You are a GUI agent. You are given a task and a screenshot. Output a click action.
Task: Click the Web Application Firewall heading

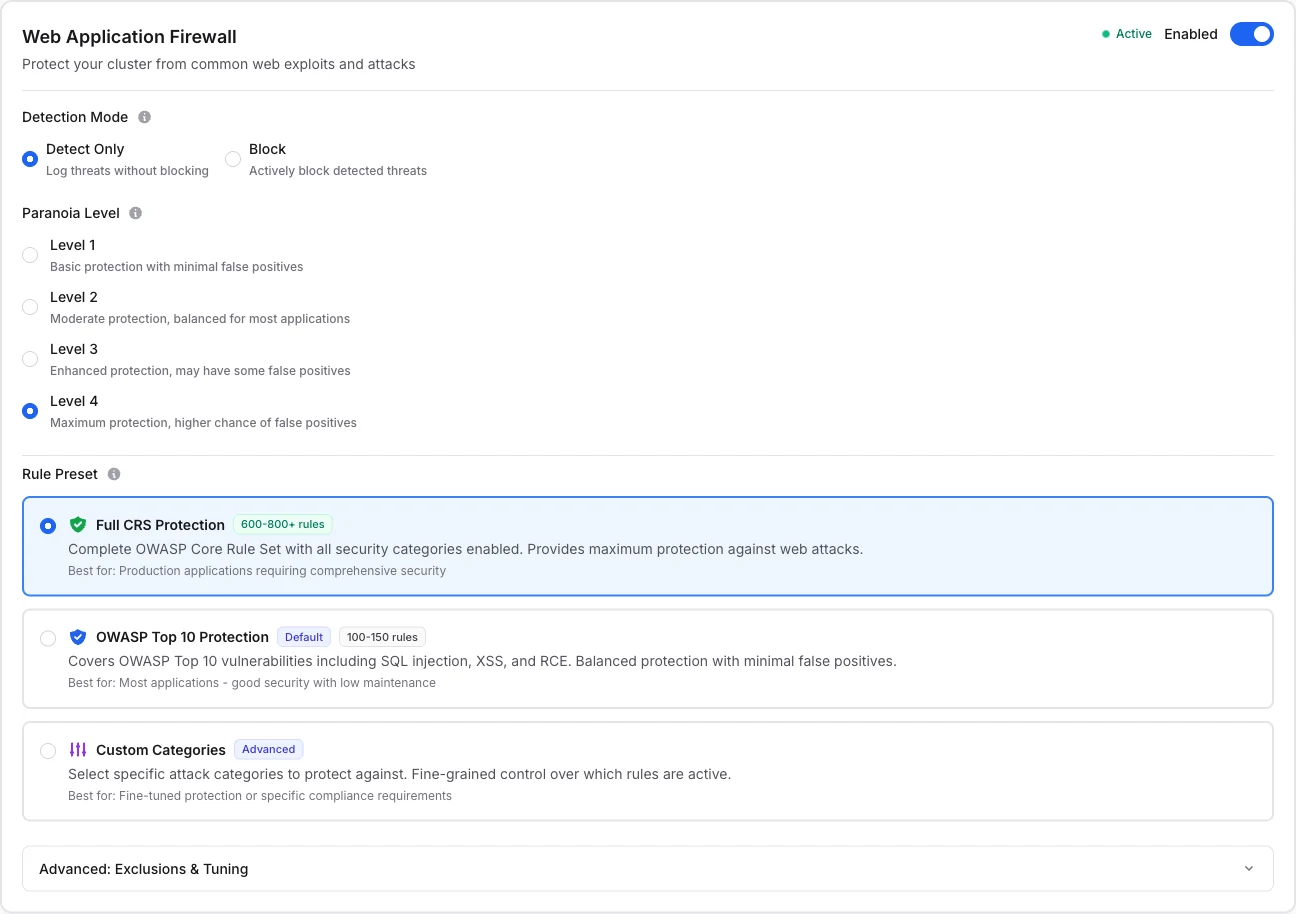tap(130, 37)
